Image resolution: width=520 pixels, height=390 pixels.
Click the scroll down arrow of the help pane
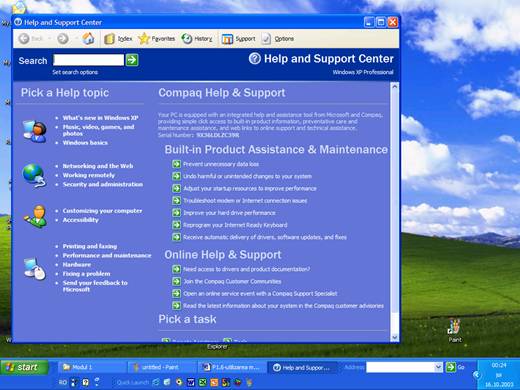[394, 338]
